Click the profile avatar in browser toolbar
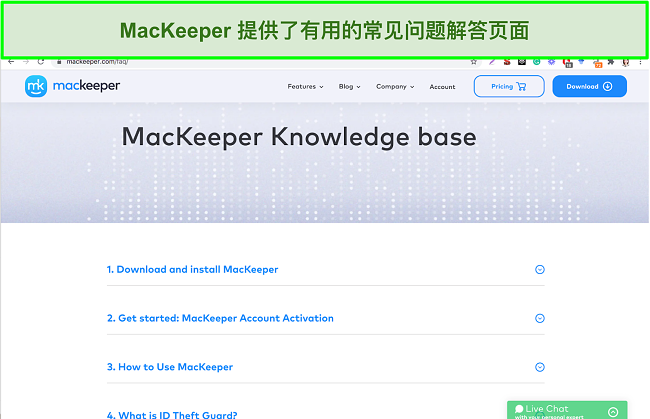 tap(626, 63)
